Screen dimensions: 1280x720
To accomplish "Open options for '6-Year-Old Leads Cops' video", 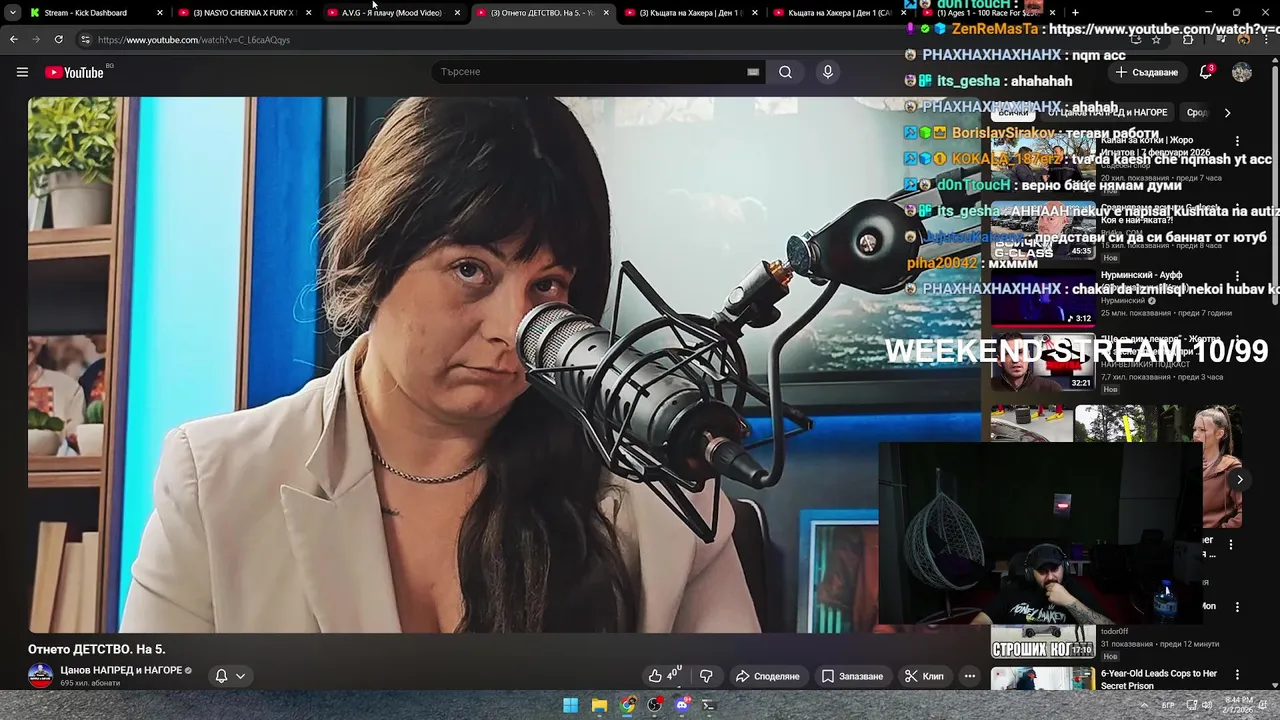I will [1237, 675].
